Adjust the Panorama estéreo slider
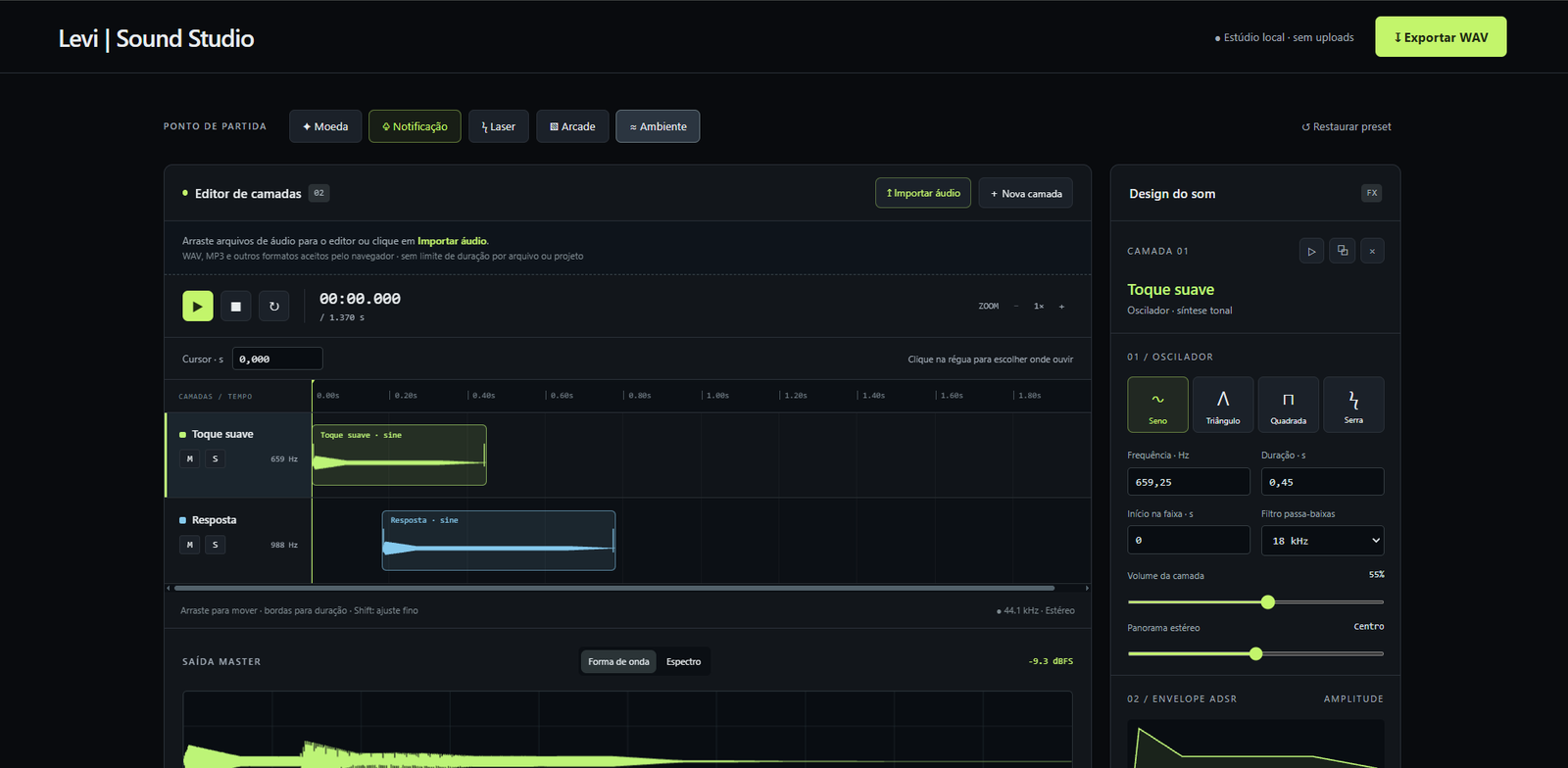 tap(1255, 653)
